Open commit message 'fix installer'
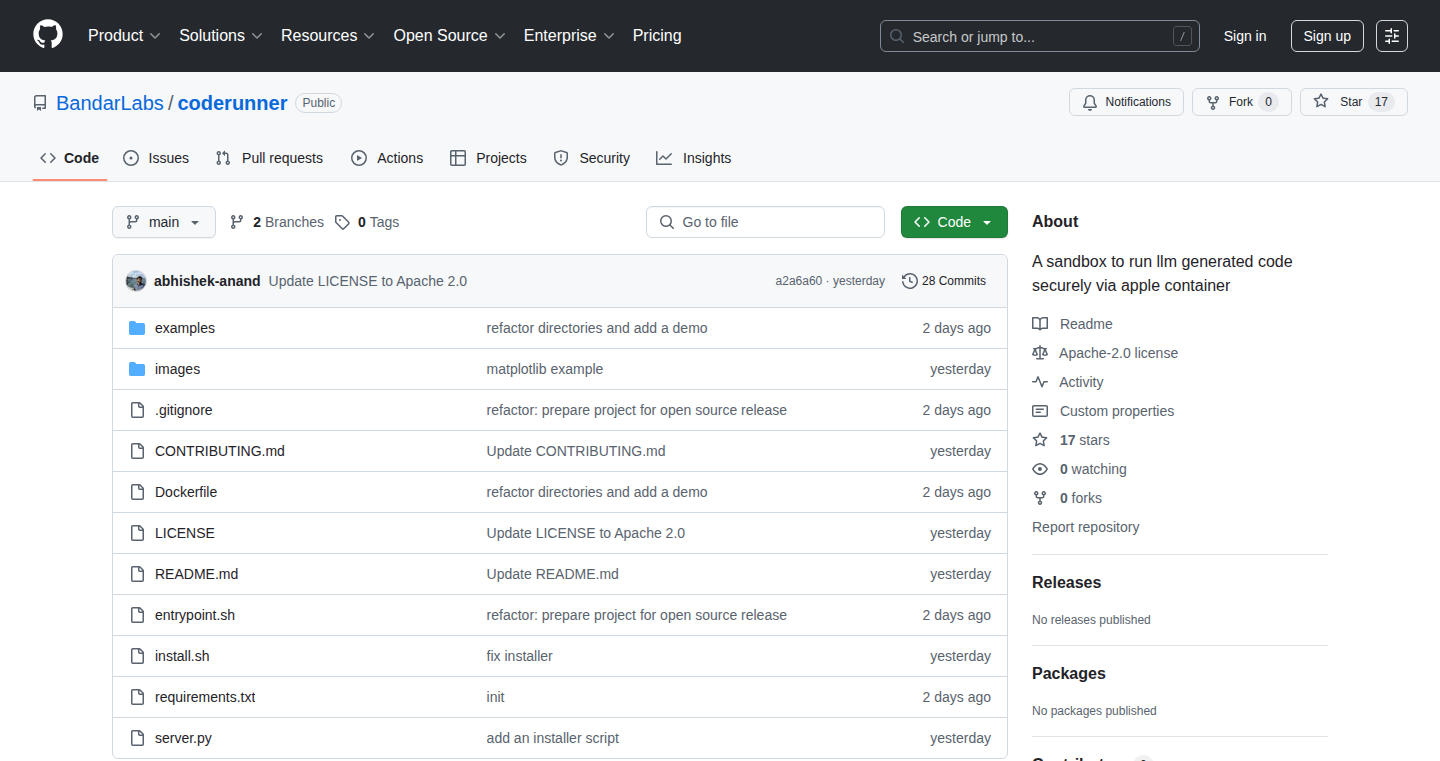This screenshot has height=761, width=1440. (520, 656)
